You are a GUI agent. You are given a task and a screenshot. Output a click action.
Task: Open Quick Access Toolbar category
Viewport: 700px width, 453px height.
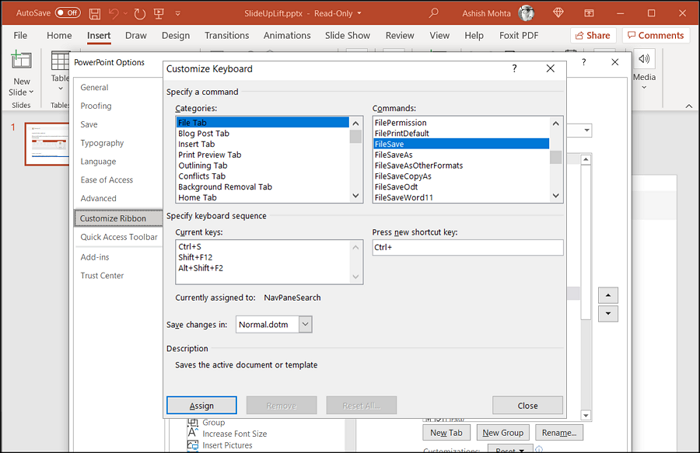point(119,237)
